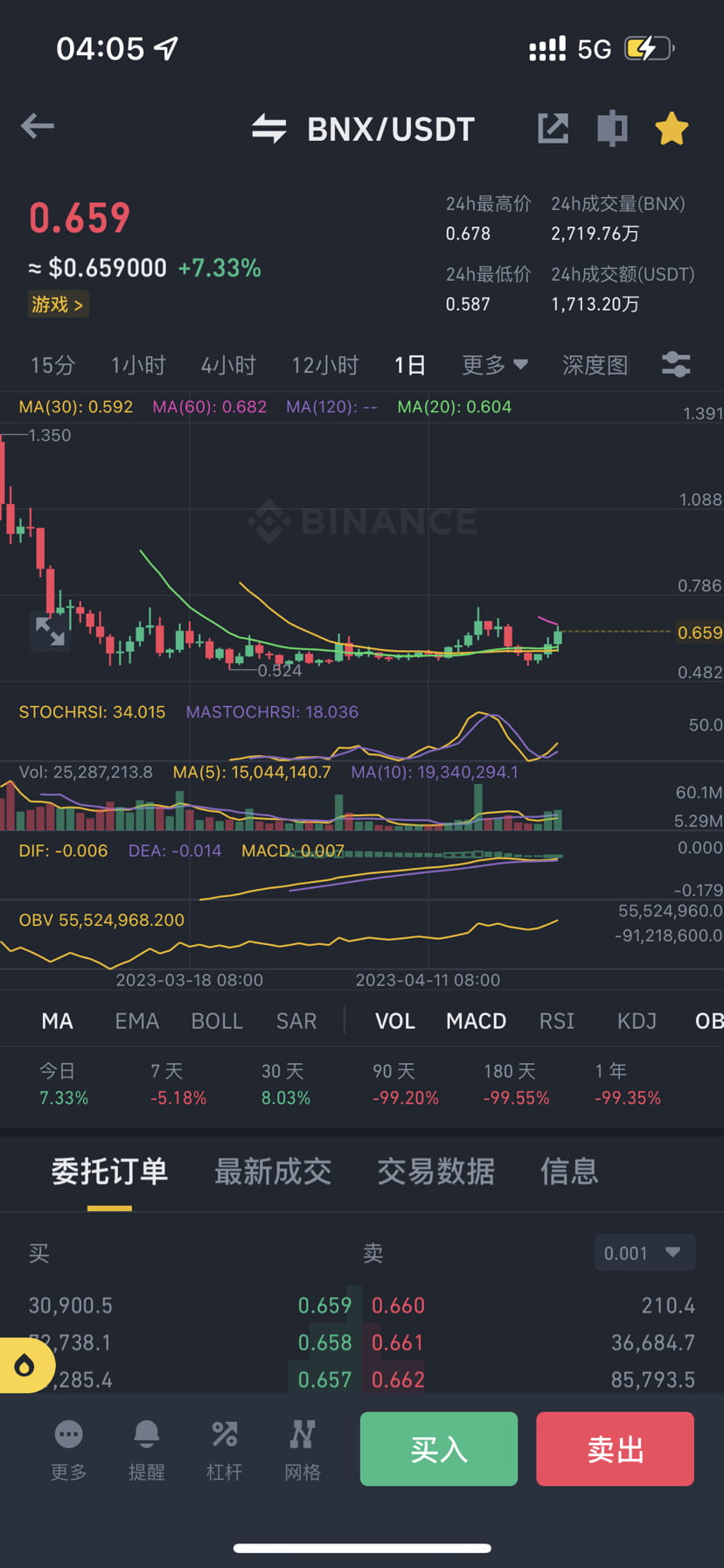This screenshot has height=1568, width=724.
Task: Tap BNX/USDT pair title
Action: (x=391, y=129)
